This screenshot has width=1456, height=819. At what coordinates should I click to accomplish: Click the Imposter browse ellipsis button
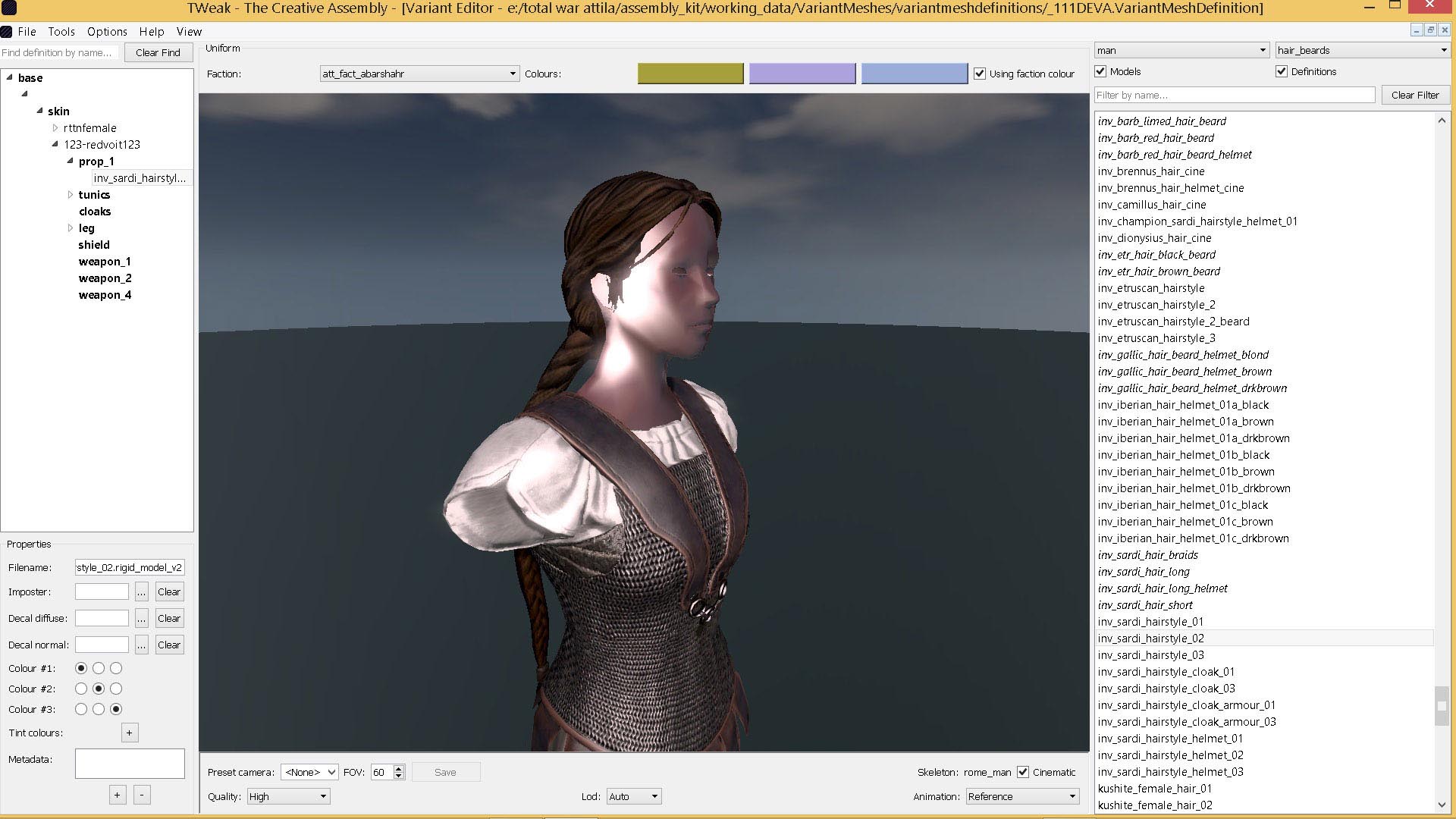click(x=141, y=592)
